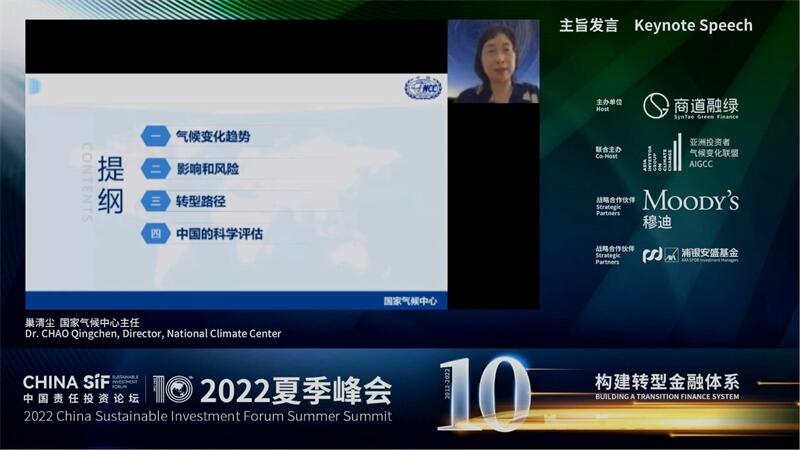Click the AIGCC bar-chart logo
800x450 pixels.
coord(662,153)
